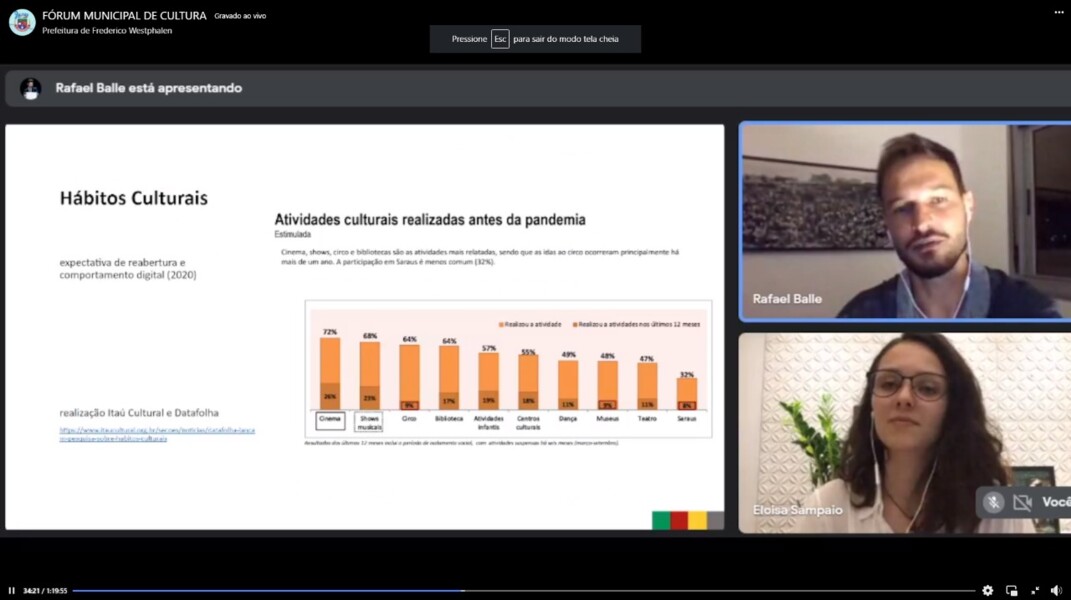Screen dimensions: 1071x600
Task: Click the Biblioteca chart label
Action: pos(449,418)
